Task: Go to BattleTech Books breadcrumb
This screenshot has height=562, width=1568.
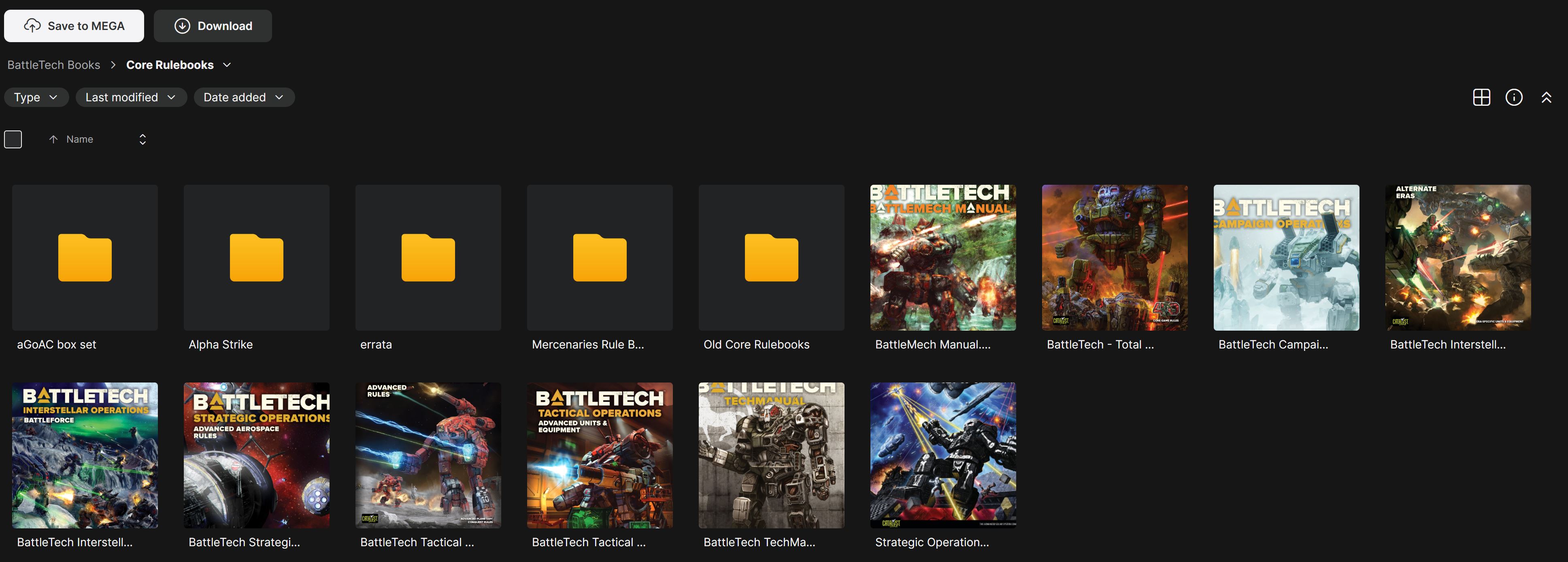Action: (53, 64)
